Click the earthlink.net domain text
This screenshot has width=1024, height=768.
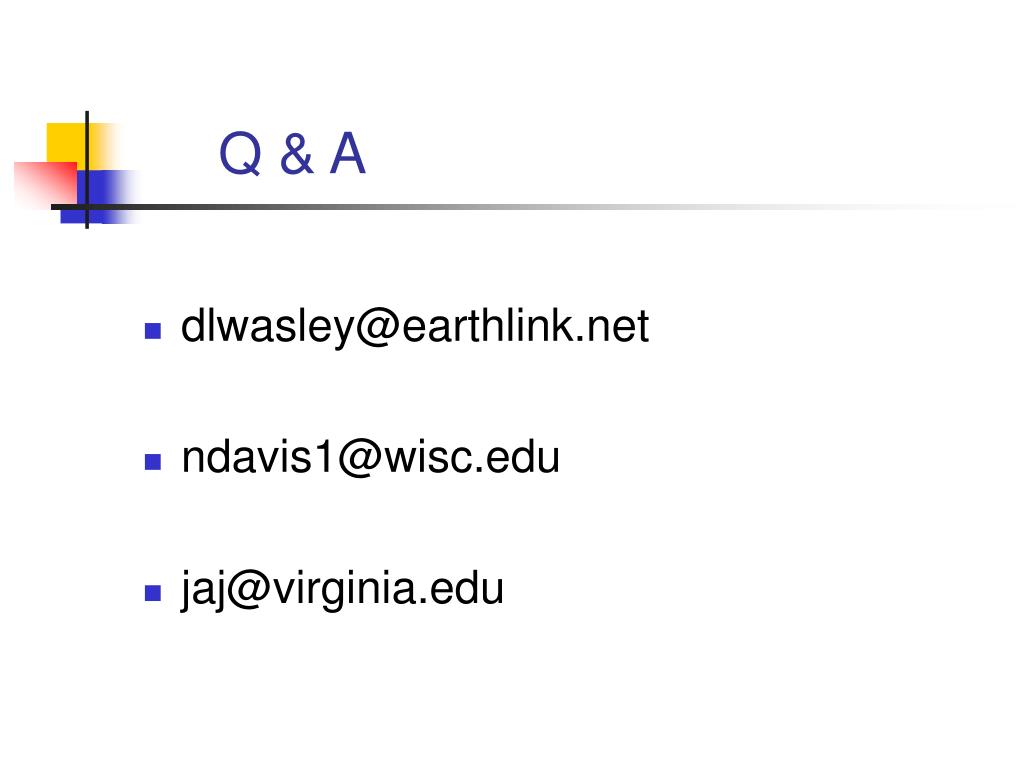[525, 325]
